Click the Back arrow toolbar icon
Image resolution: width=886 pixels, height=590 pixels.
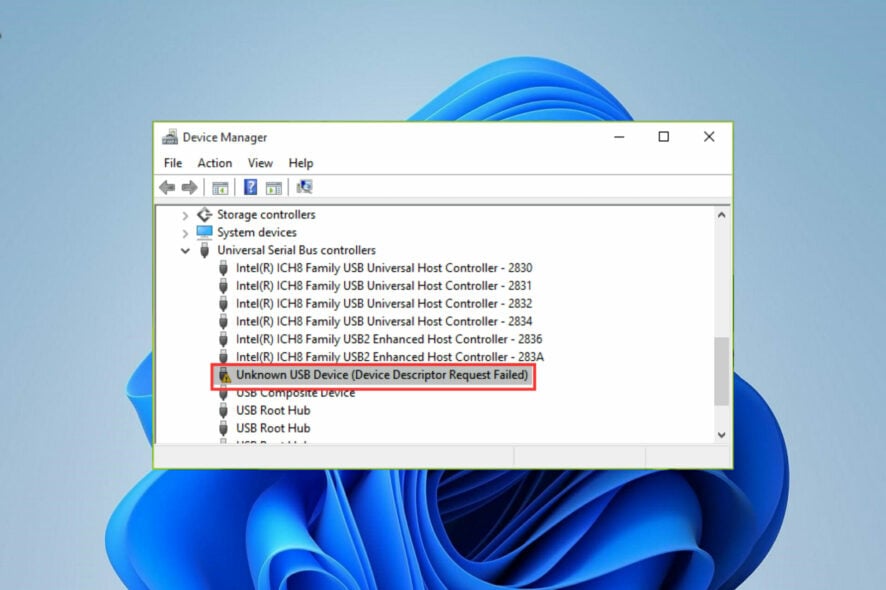point(167,187)
